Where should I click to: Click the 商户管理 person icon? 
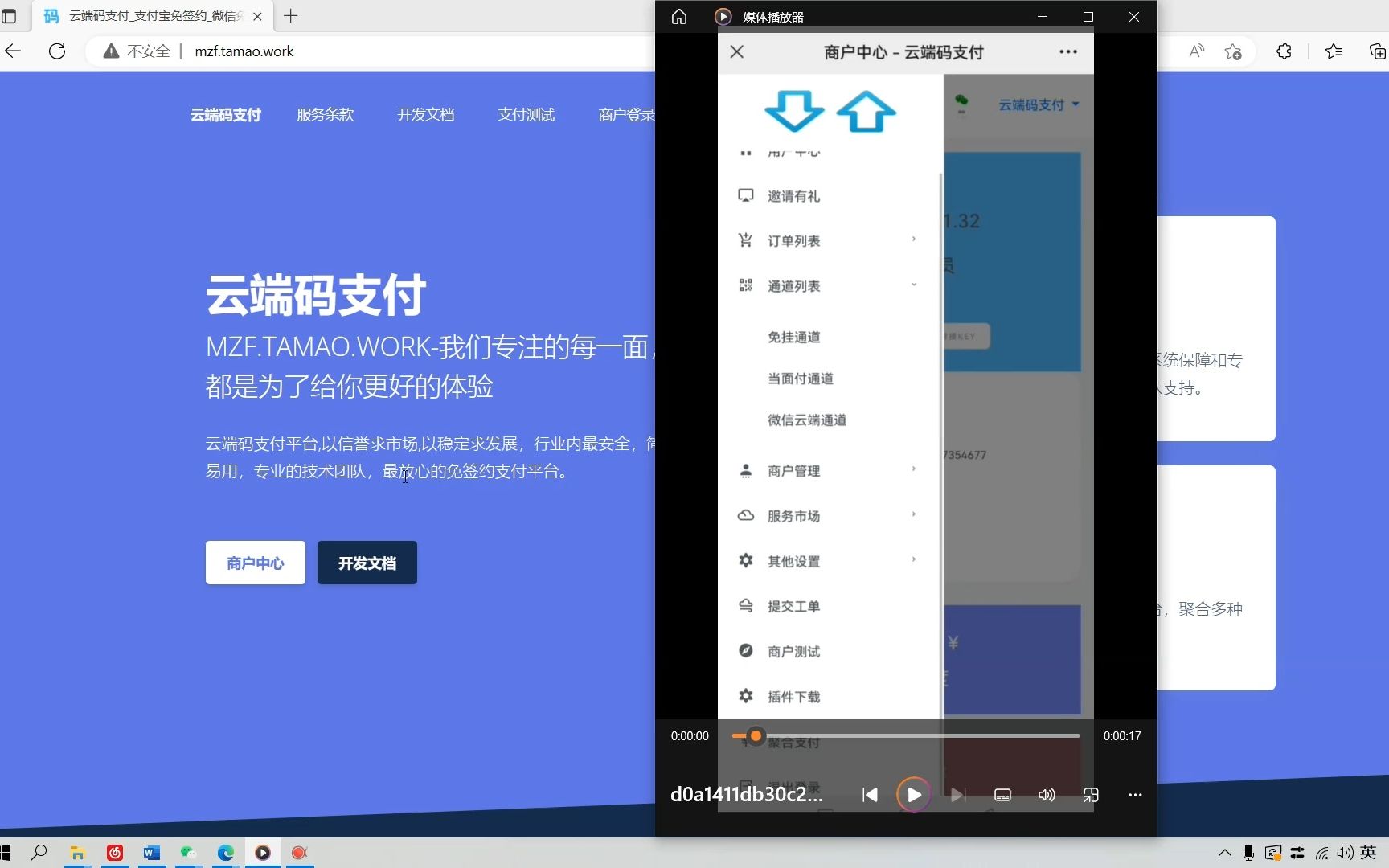coord(746,470)
